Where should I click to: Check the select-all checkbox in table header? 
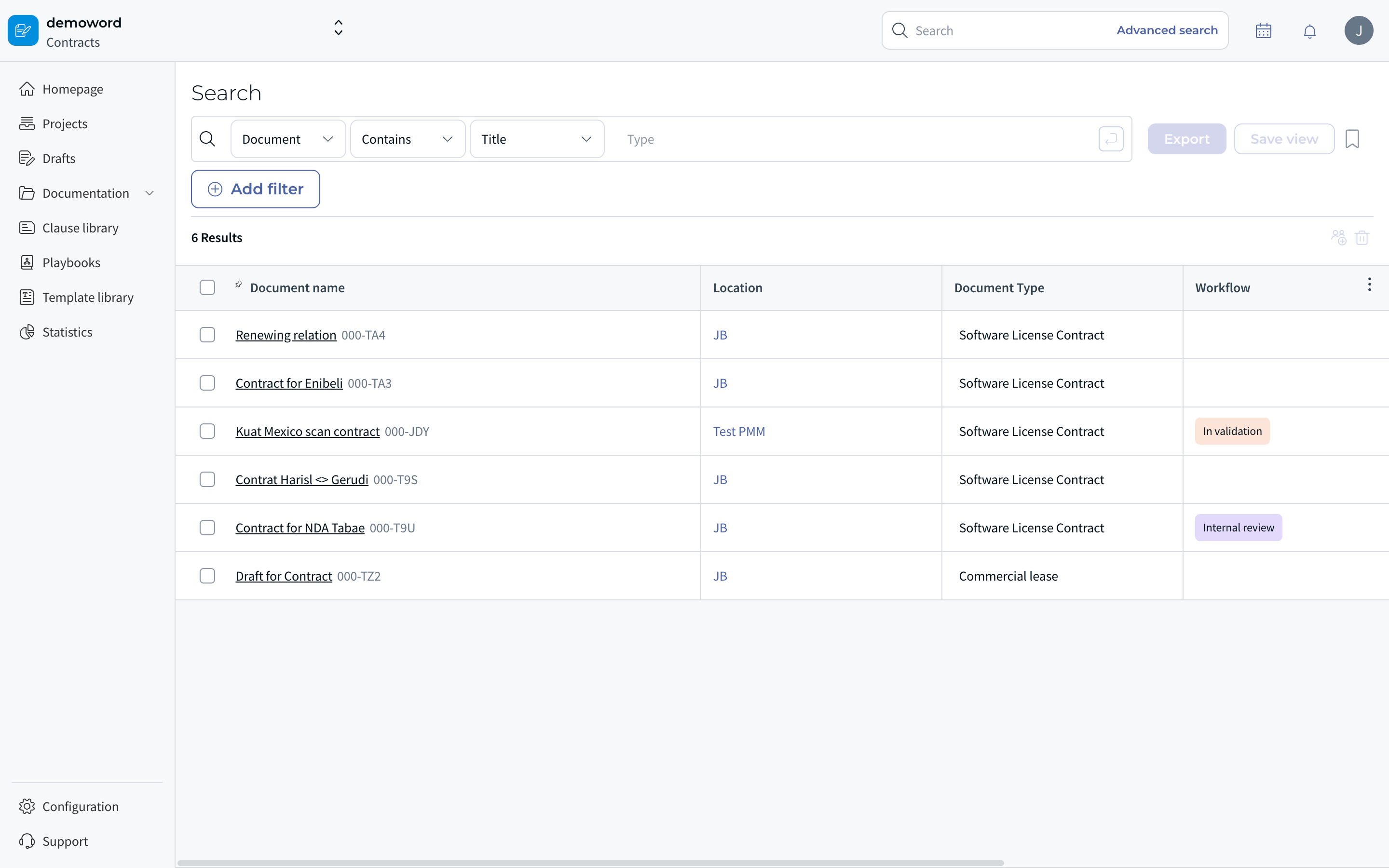[x=207, y=287]
